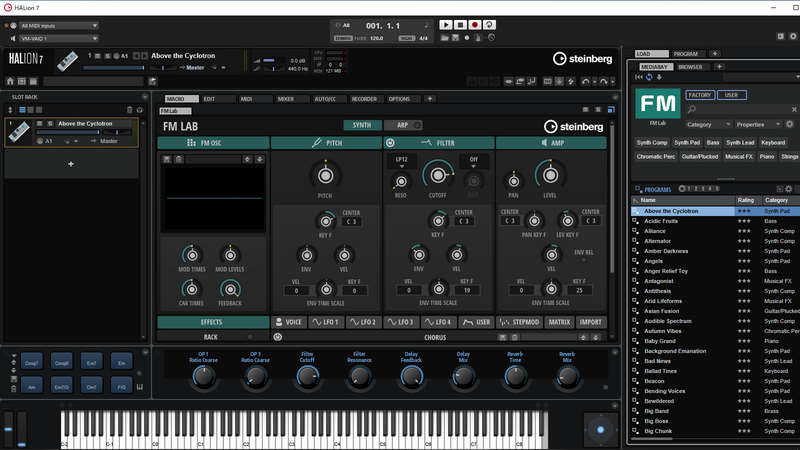The width and height of the screenshot is (800, 450).
Task: Open the Properties filter dropdown
Action: pos(758,124)
